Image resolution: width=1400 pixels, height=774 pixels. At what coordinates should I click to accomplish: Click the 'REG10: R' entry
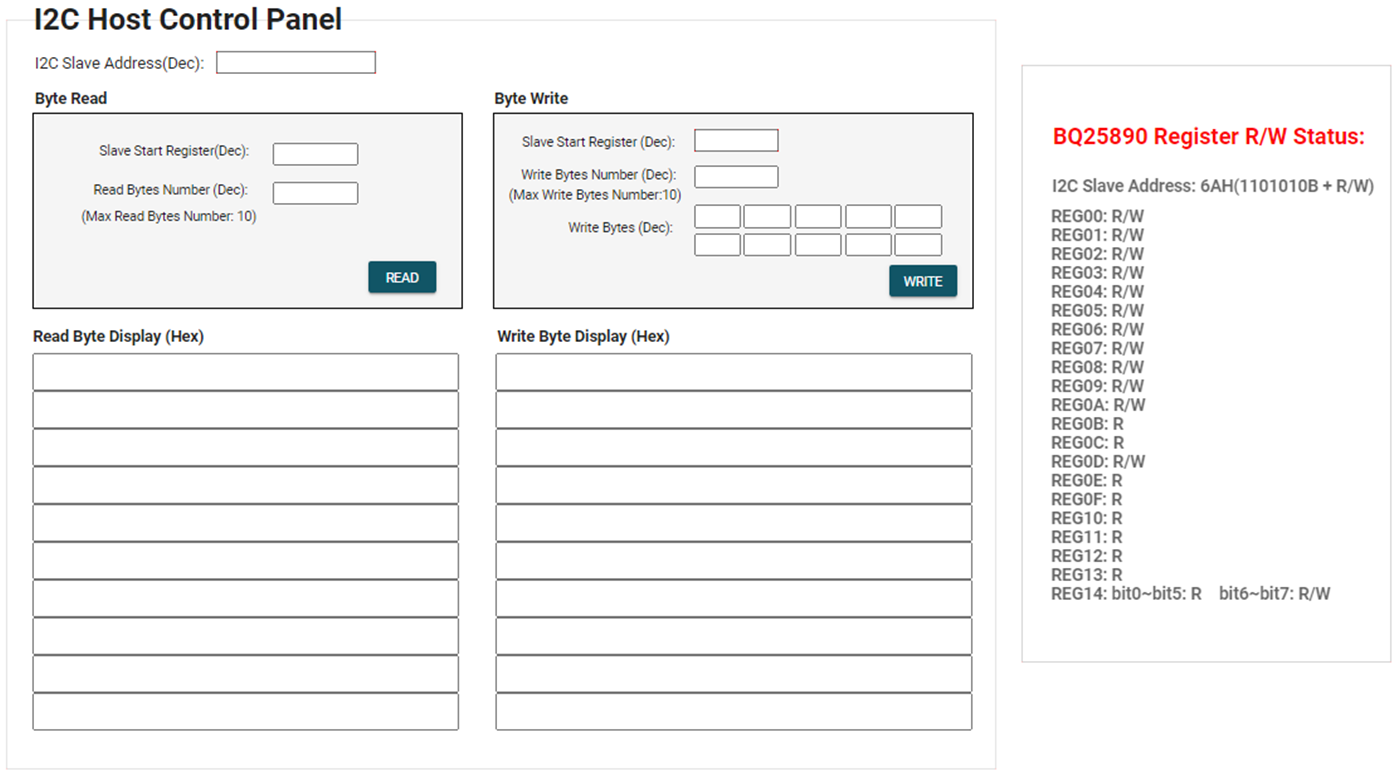1087,518
